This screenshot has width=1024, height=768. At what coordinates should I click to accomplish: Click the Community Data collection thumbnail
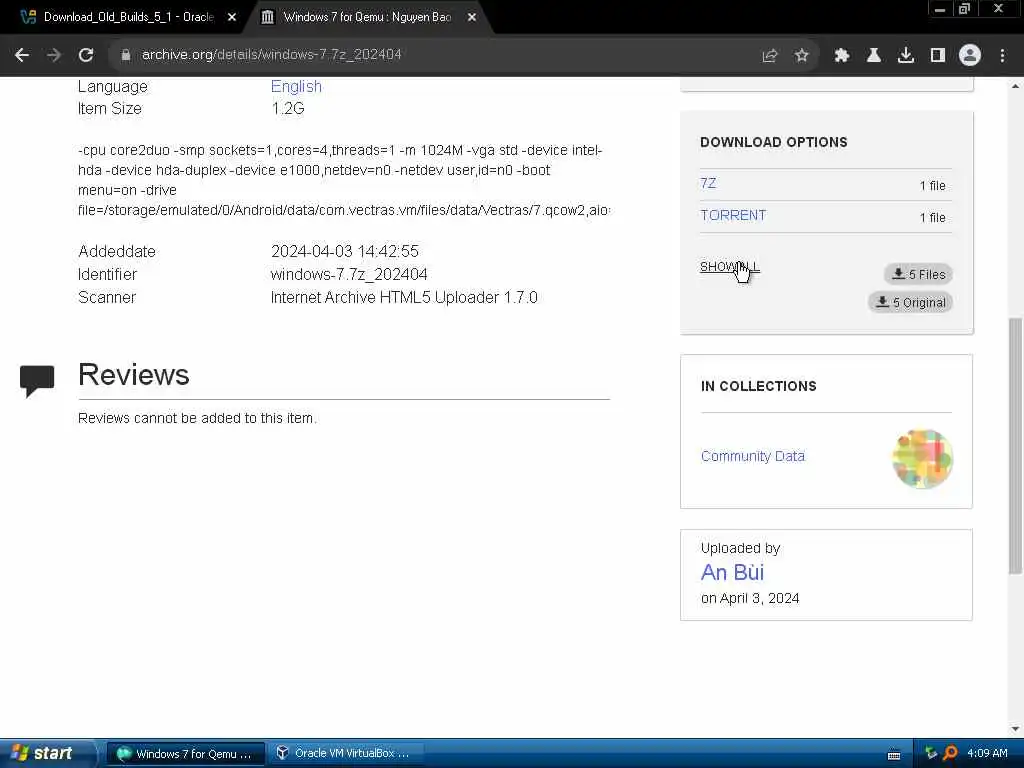coord(922,458)
